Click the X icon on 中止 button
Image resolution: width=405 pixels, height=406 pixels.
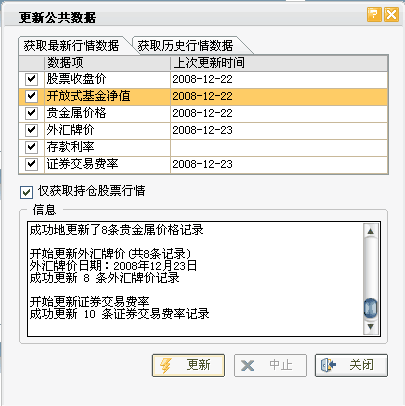point(247,366)
